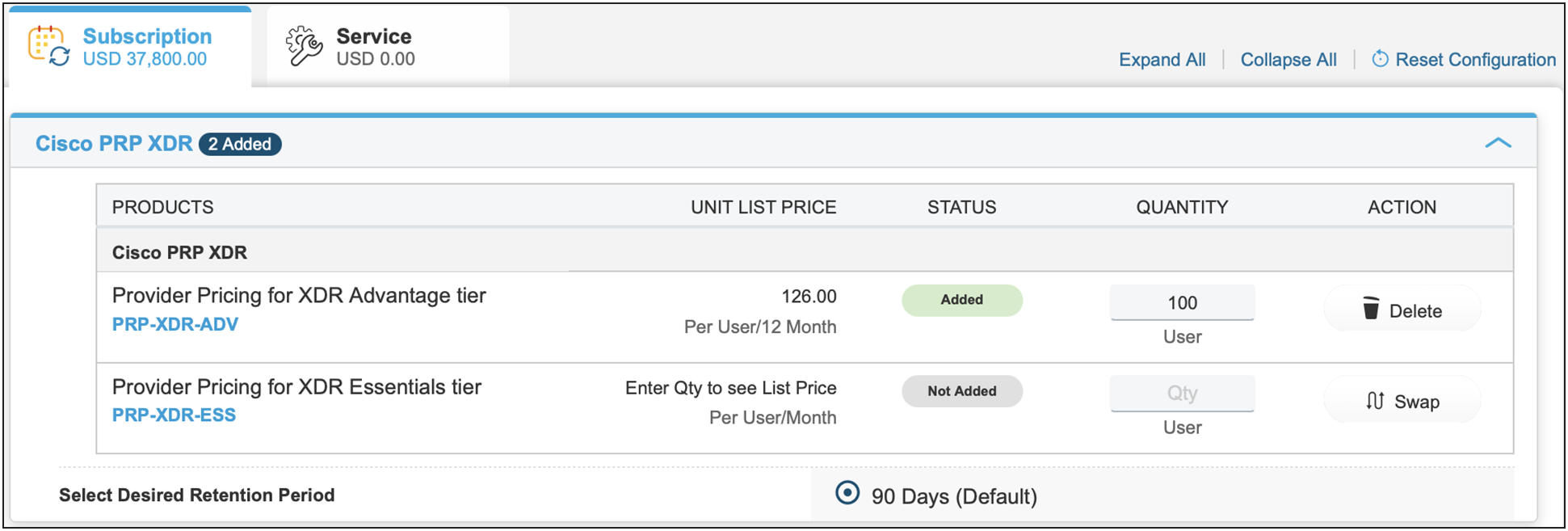
Task: Click the Collapse All link
Action: click(x=1288, y=60)
